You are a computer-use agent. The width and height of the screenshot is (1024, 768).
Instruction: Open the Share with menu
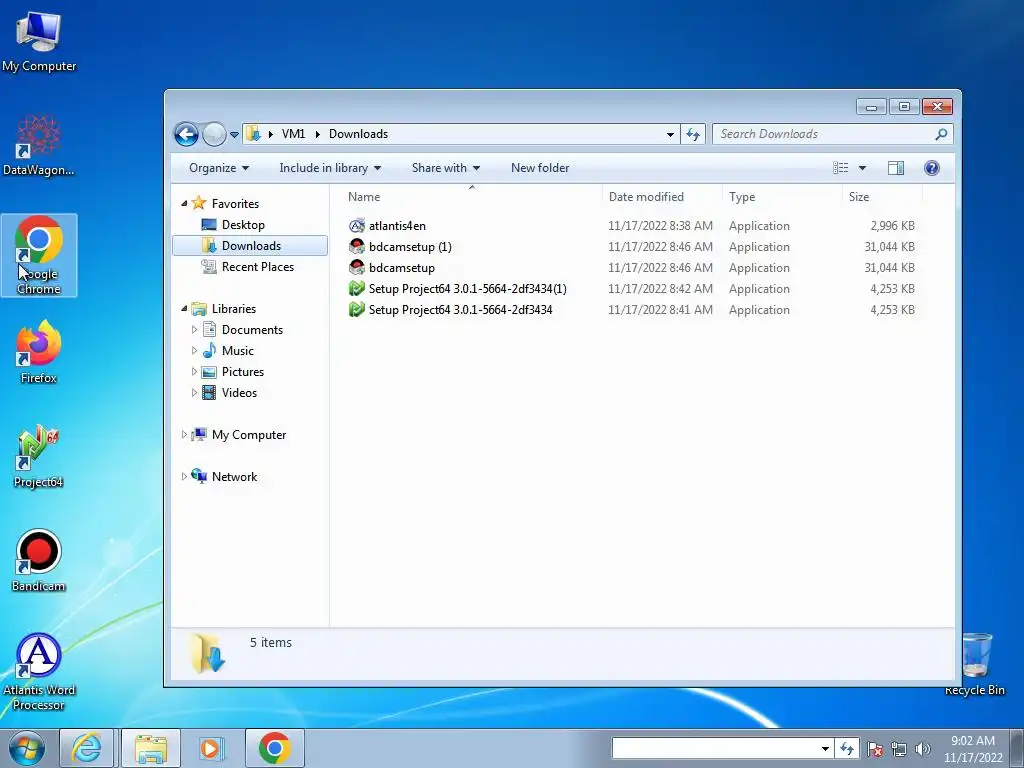click(x=446, y=168)
